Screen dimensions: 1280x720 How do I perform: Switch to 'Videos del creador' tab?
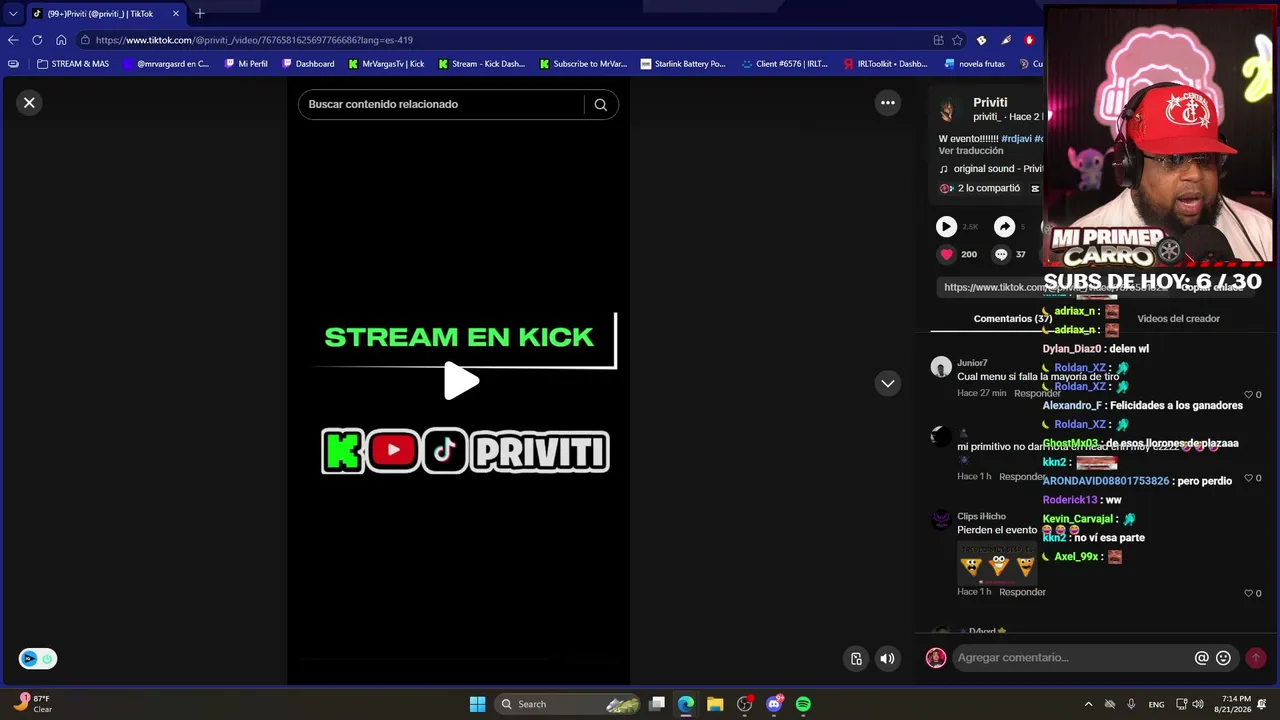coord(1178,319)
